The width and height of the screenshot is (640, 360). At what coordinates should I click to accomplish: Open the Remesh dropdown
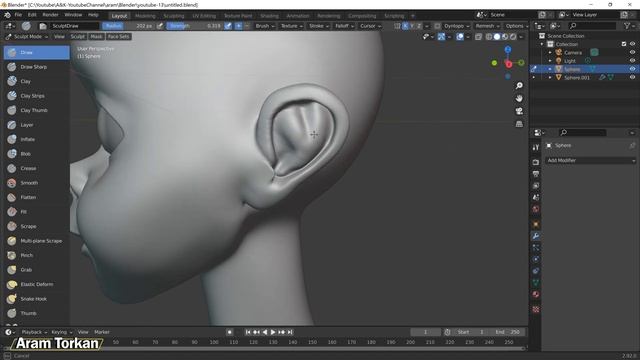pos(487,26)
